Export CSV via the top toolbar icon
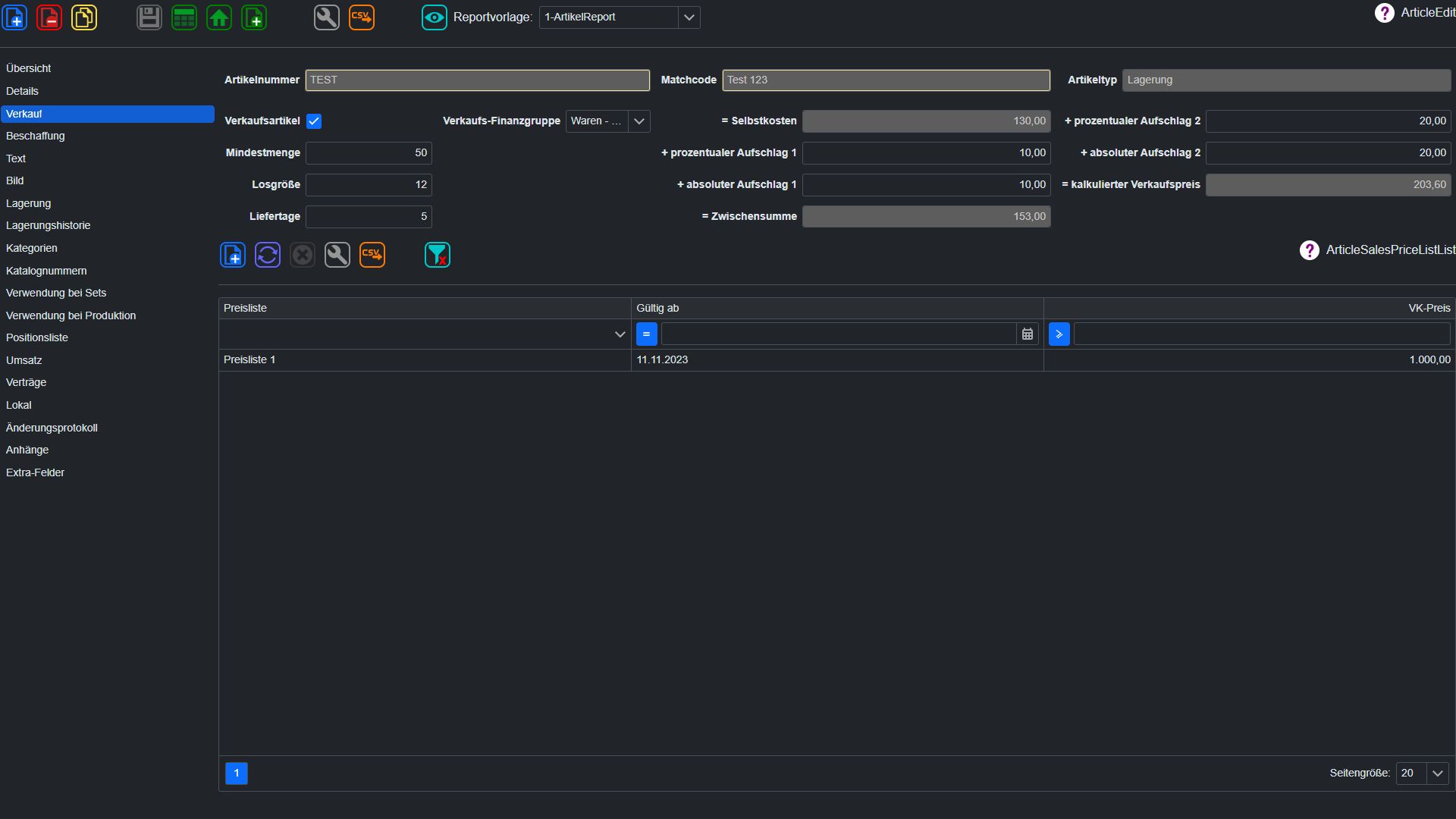Screen dimensions: 1456x819 [x=362, y=17]
